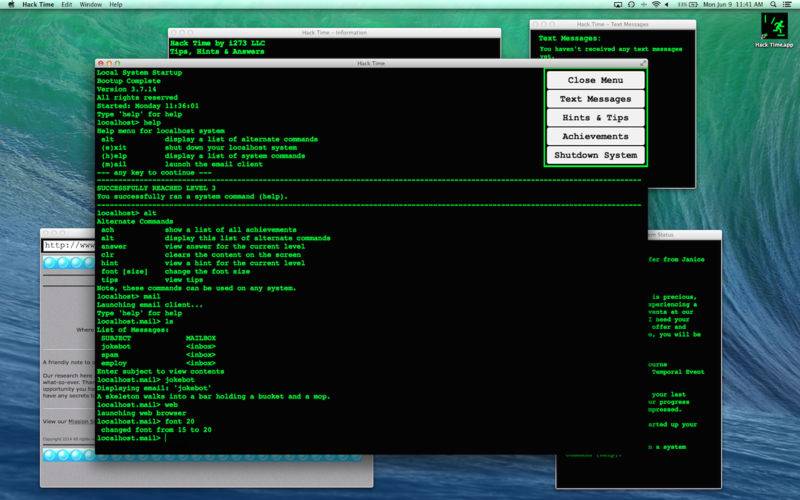Click first blue bubble in browser's bottom bar
The height and width of the screenshot is (500, 800).
[50, 455]
